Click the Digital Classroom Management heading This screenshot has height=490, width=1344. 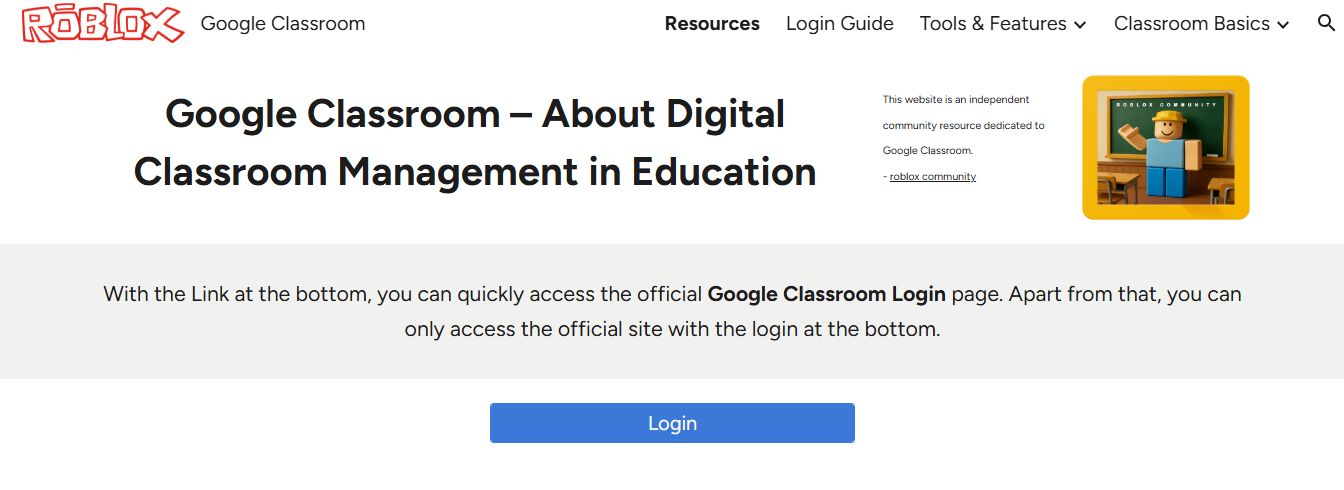click(x=475, y=143)
